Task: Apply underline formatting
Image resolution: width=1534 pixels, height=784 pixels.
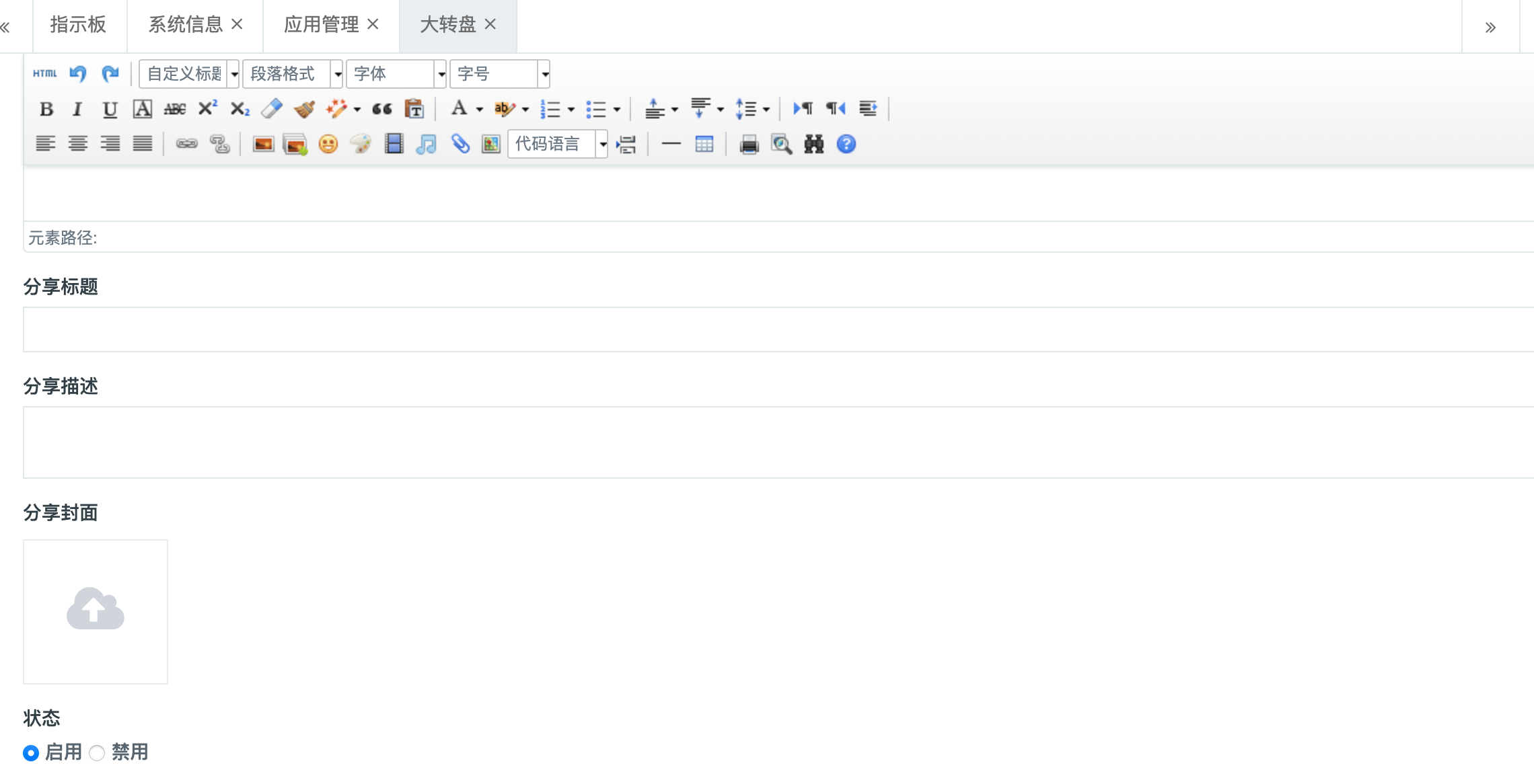Action: click(x=110, y=109)
